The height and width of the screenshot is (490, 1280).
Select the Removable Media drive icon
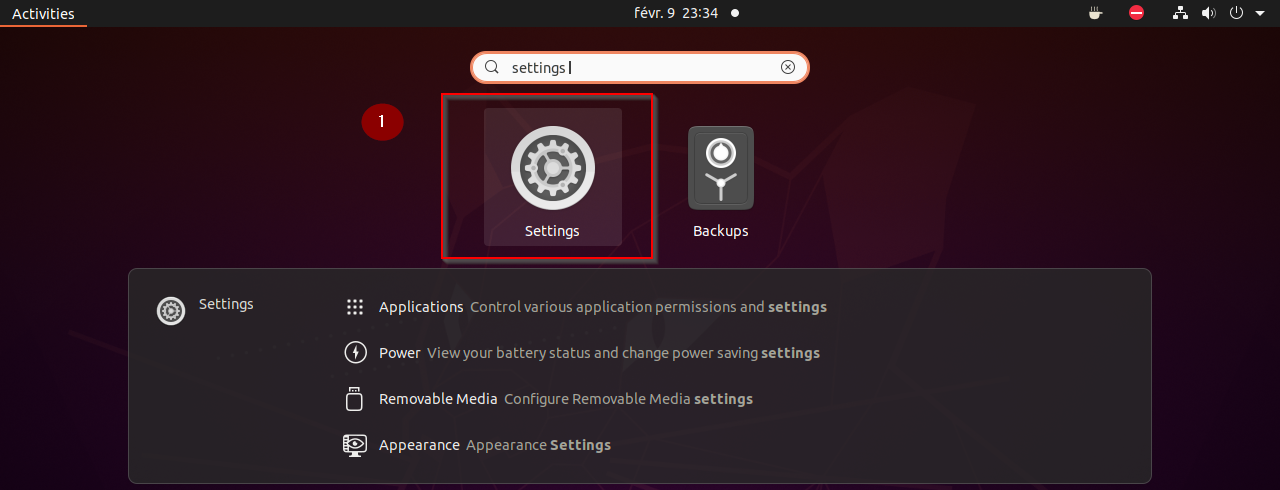click(355, 399)
